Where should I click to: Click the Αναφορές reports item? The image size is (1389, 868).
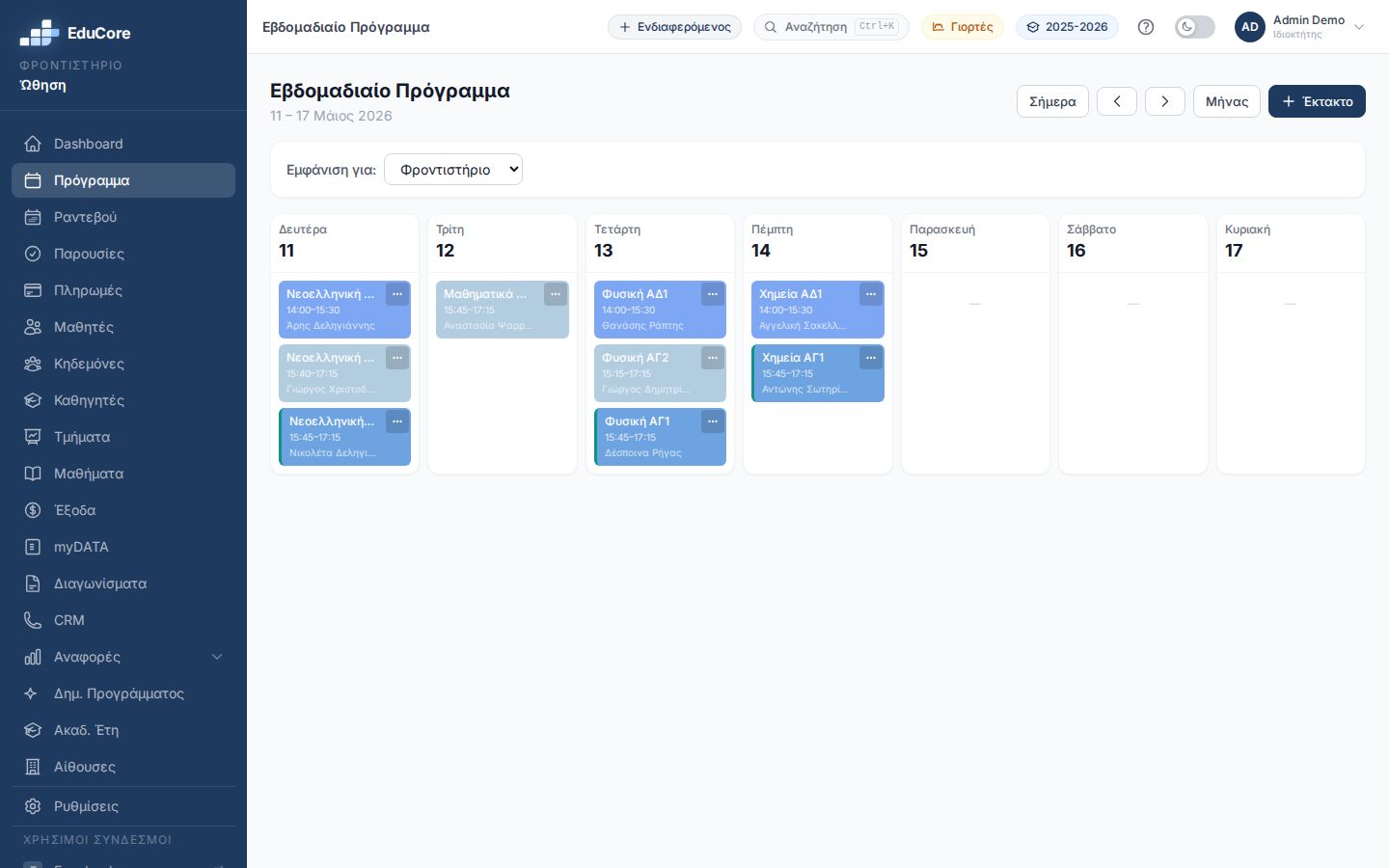(123, 657)
